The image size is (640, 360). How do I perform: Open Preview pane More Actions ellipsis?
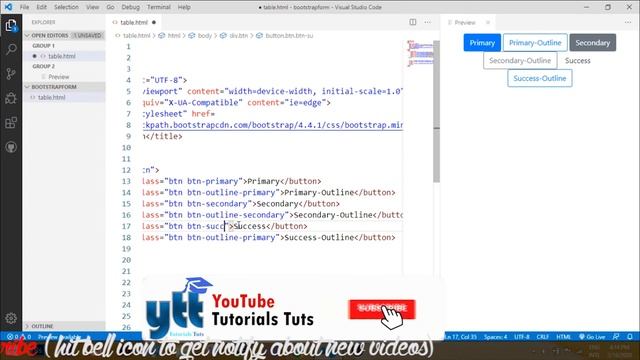click(628, 22)
